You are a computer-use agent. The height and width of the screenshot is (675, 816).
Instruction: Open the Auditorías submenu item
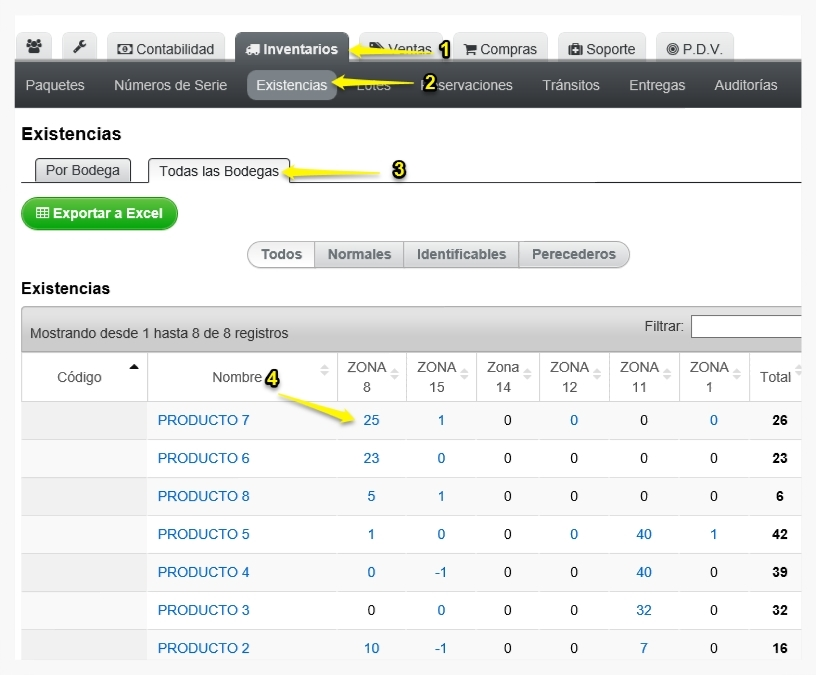(x=746, y=85)
